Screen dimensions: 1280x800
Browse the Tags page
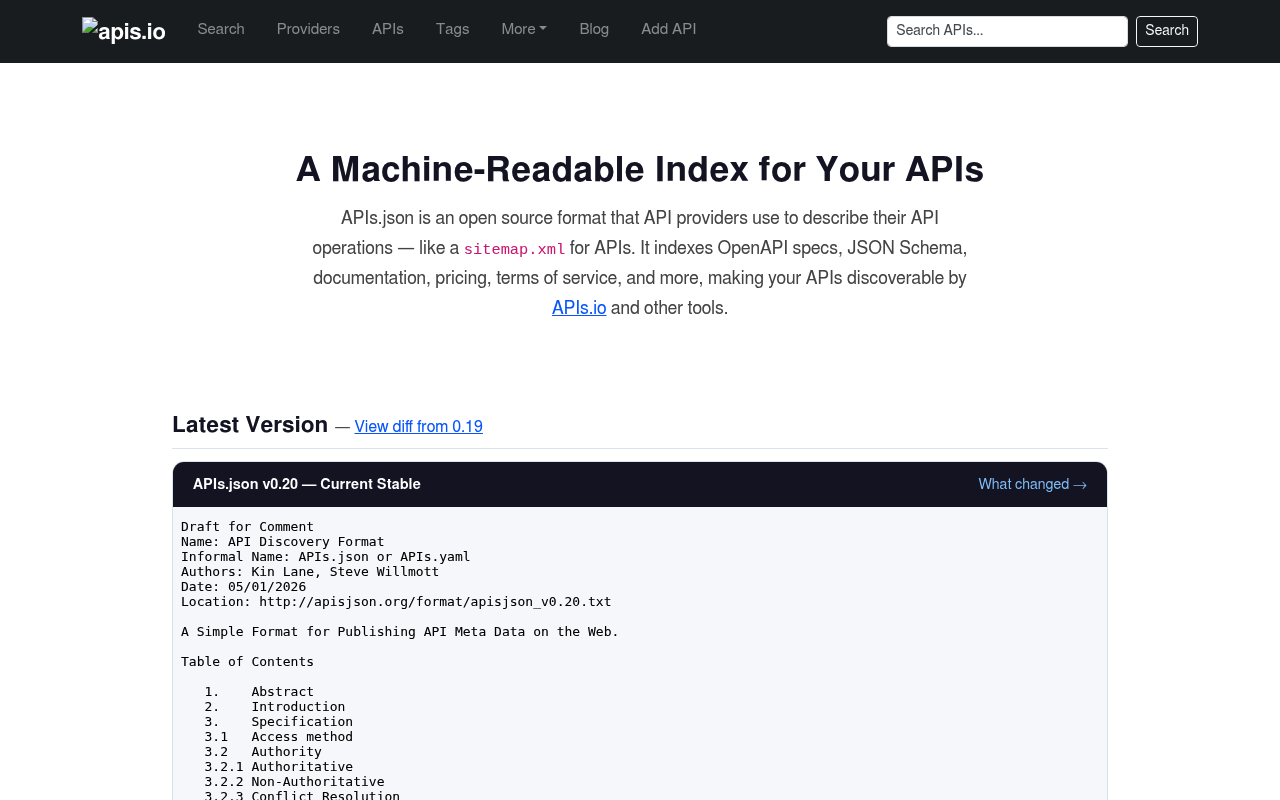tap(452, 30)
